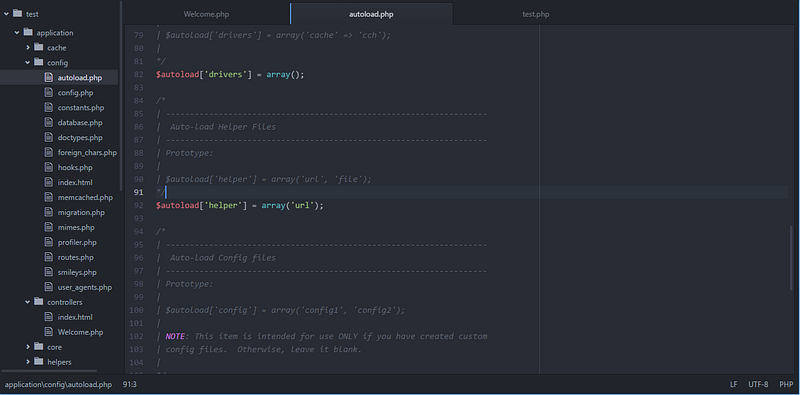Collapse the application folder chevron
The width and height of the screenshot is (800, 395).
[x=17, y=33]
